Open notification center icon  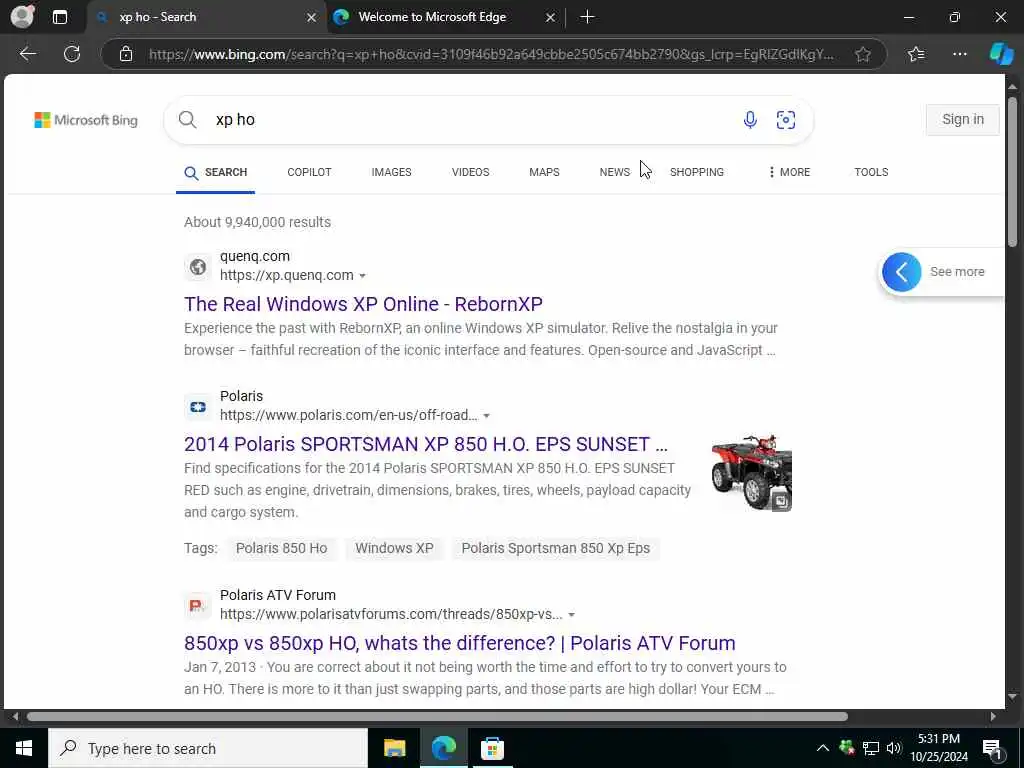click(x=992, y=749)
